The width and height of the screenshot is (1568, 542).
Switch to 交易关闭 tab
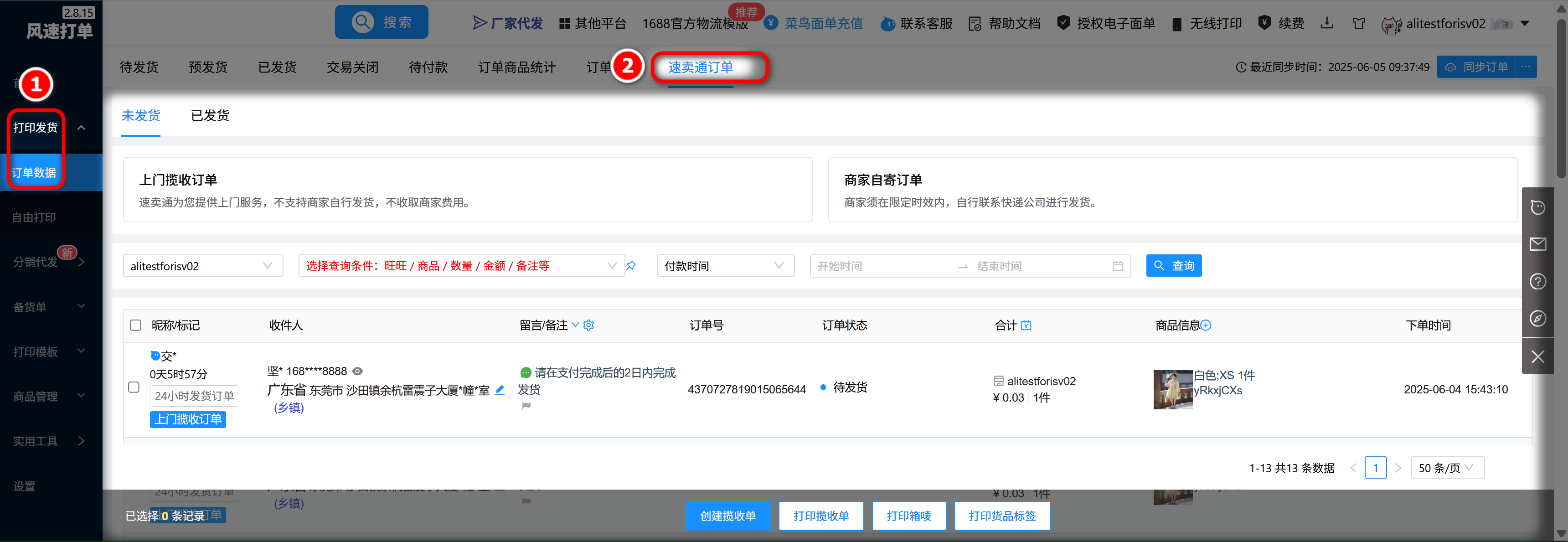(352, 67)
